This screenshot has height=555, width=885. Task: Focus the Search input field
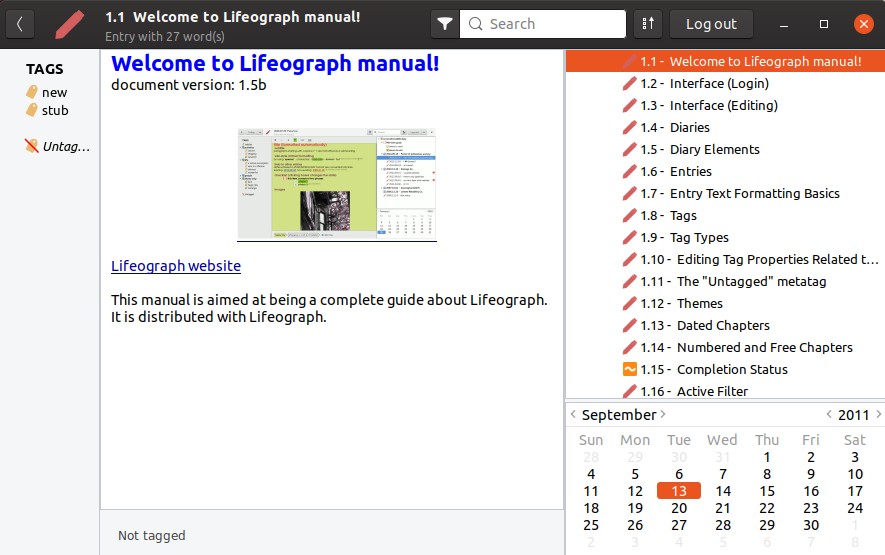click(x=542, y=24)
